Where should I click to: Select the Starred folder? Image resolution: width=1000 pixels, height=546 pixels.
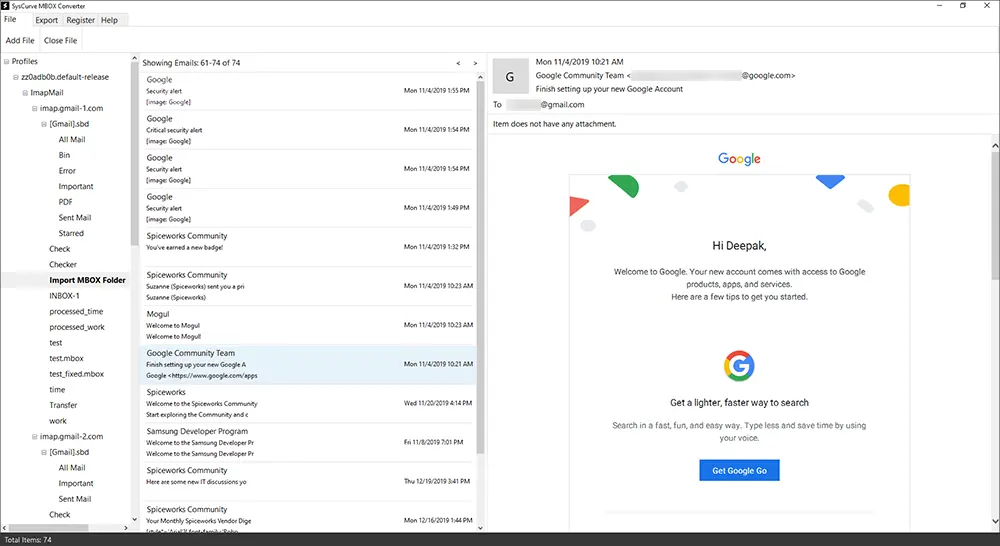tap(71, 233)
